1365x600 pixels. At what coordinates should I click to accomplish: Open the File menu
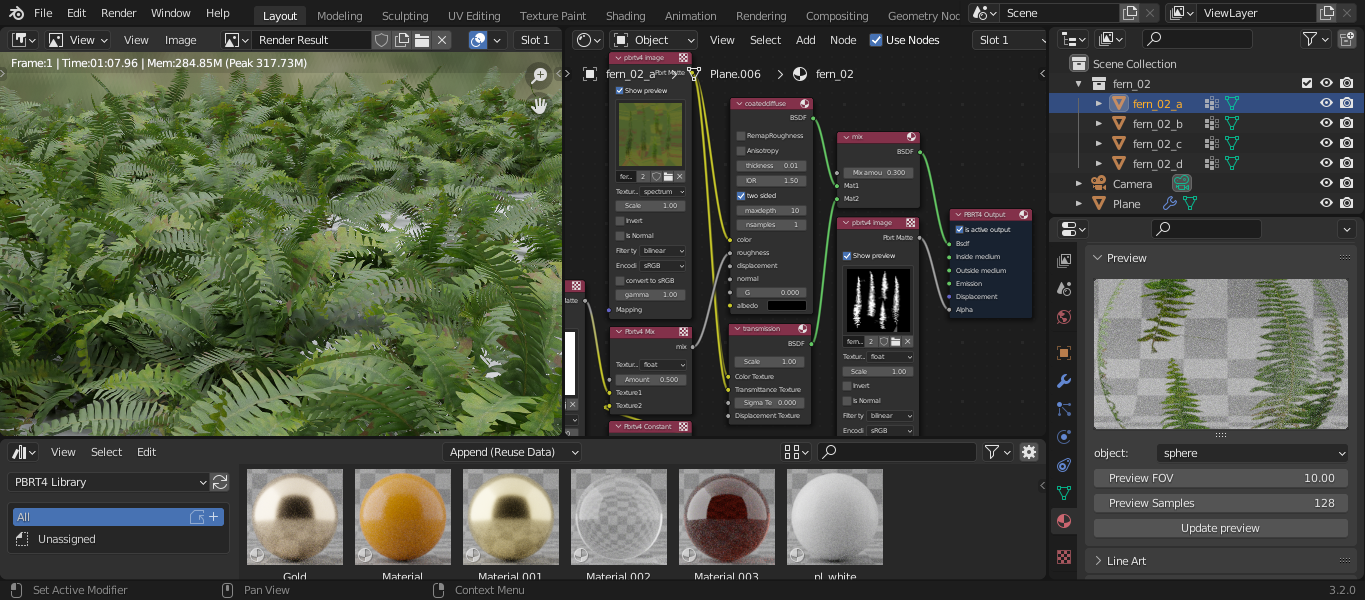point(43,14)
